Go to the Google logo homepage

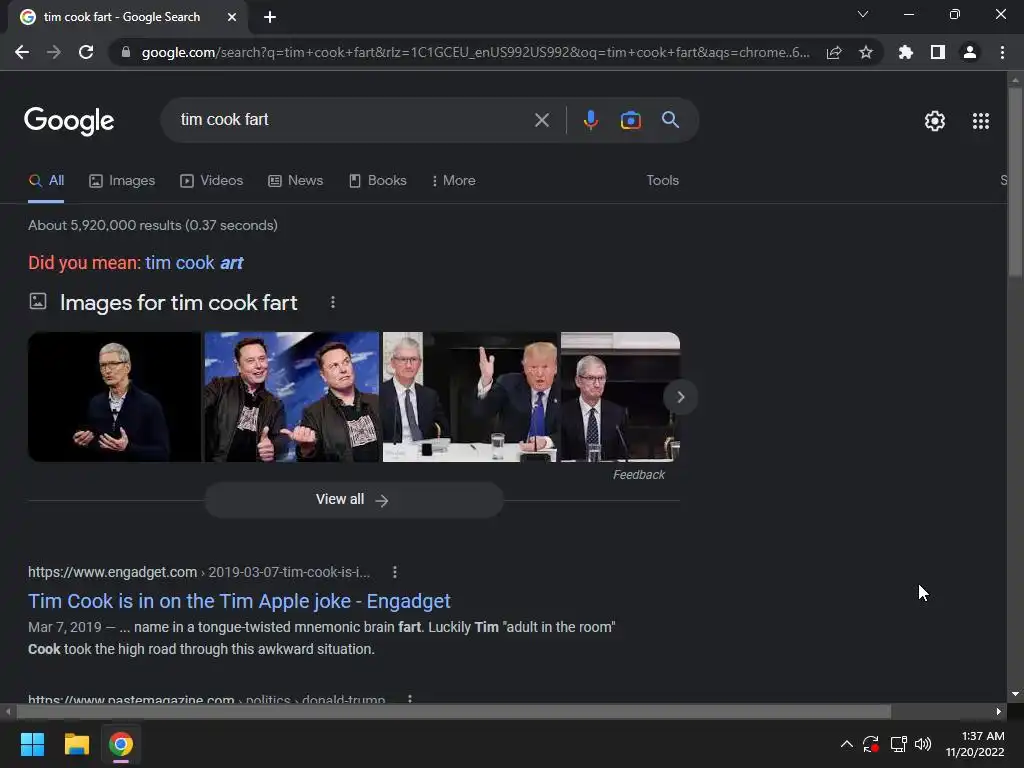tap(69, 121)
